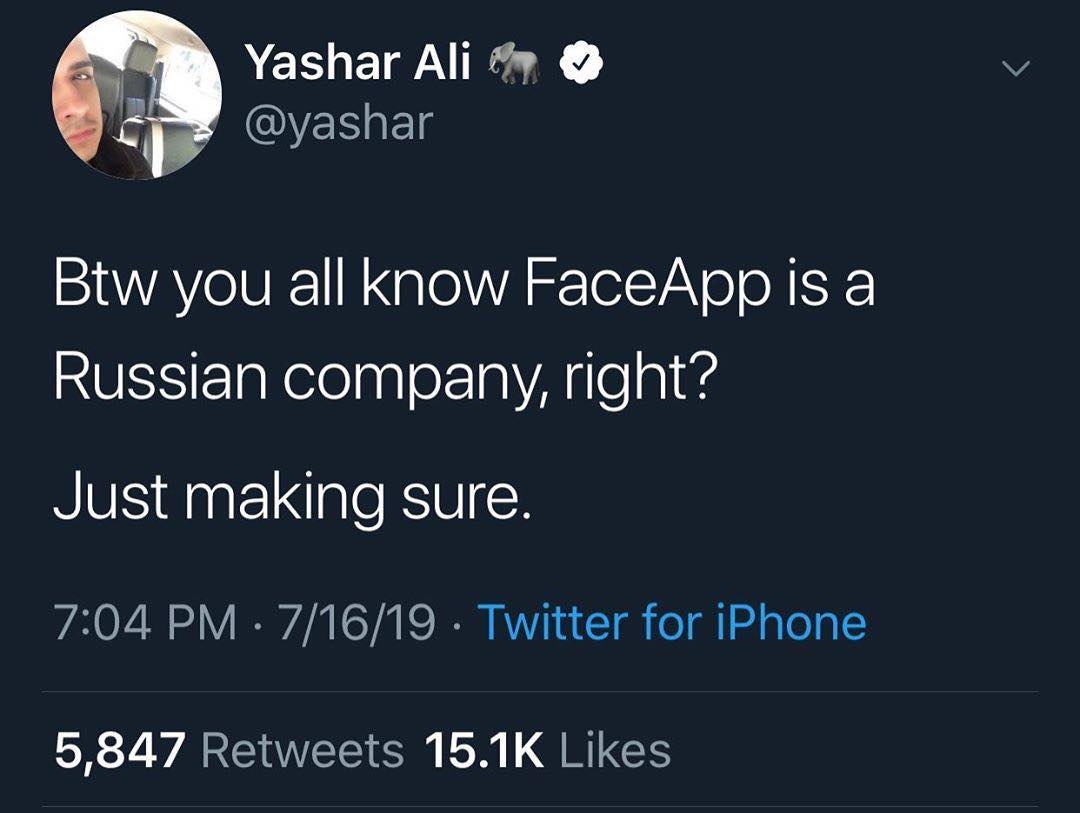Screen dimensions: 1080x813
Task: Click the 7:04 PM timestamp
Action: click(x=145, y=622)
